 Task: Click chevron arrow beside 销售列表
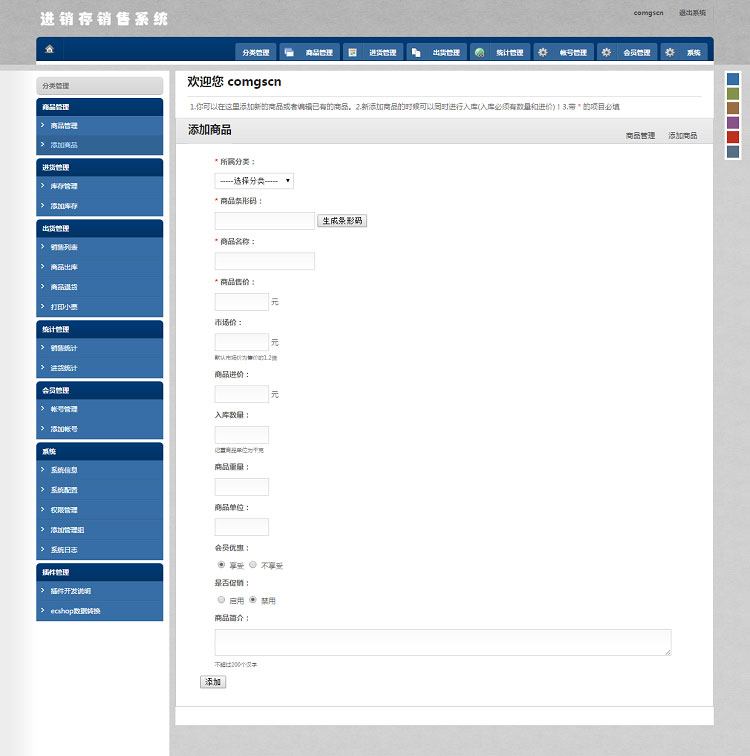click(x=42, y=246)
